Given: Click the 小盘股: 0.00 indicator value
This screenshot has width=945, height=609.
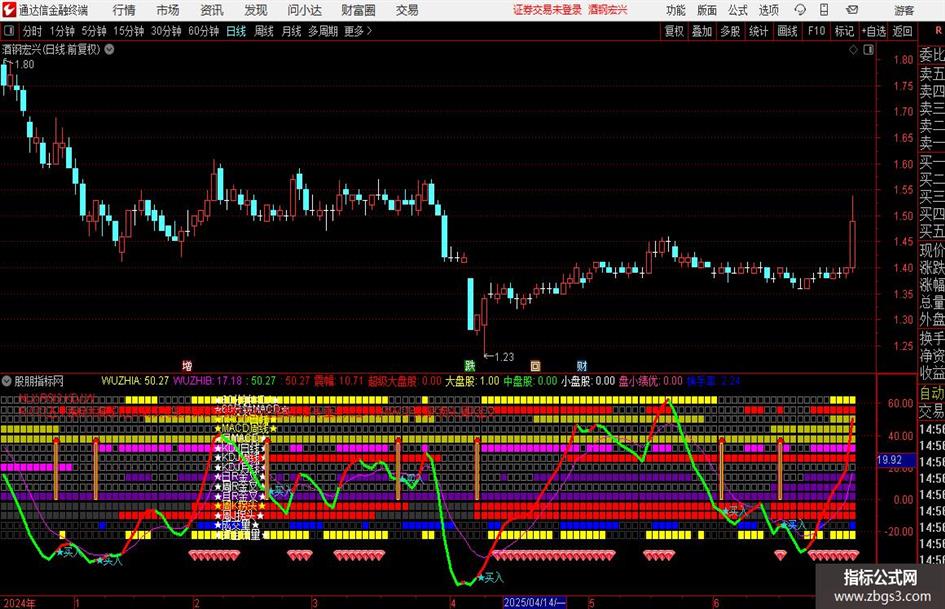Looking at the screenshot, I should 588,380.
